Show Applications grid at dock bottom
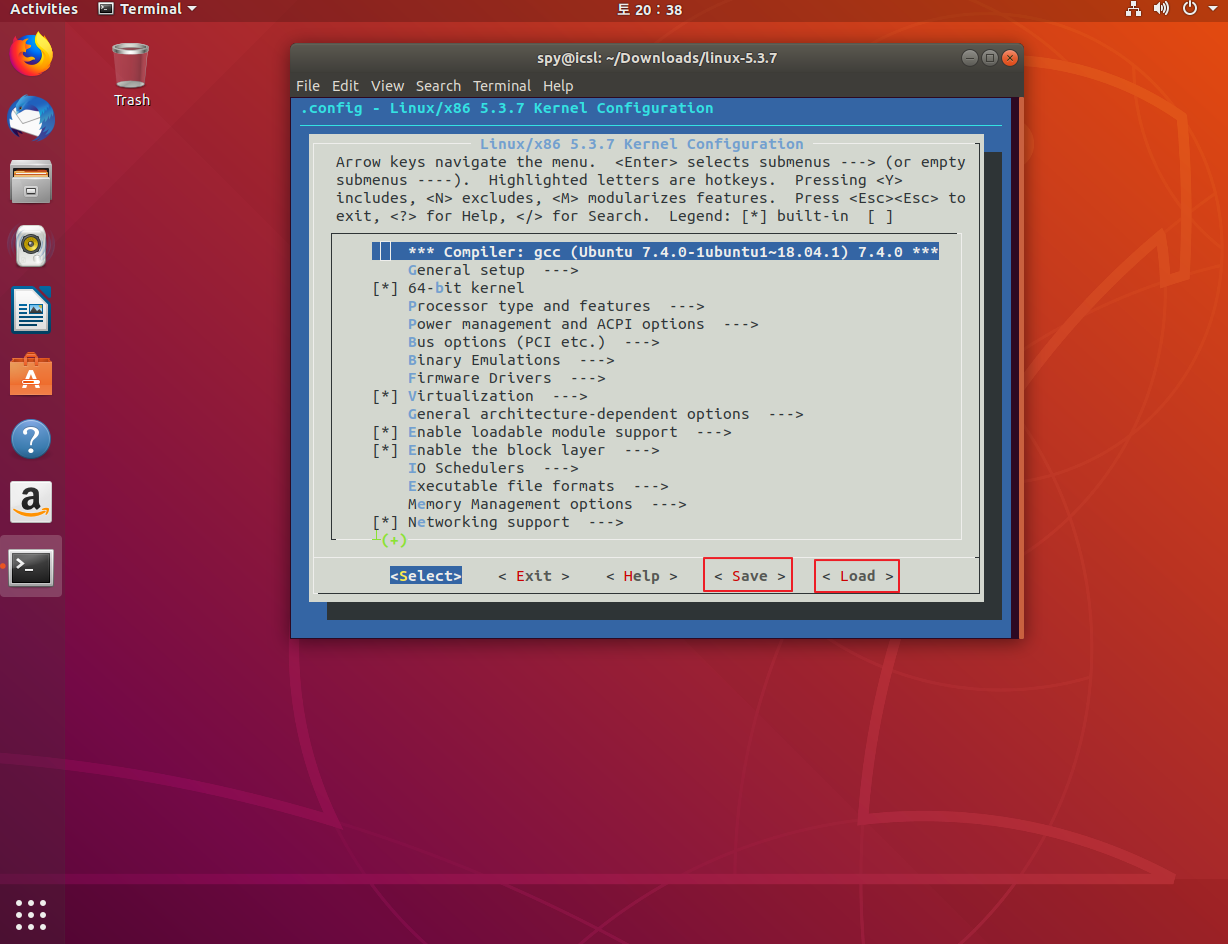1228x944 pixels. [x=31, y=914]
